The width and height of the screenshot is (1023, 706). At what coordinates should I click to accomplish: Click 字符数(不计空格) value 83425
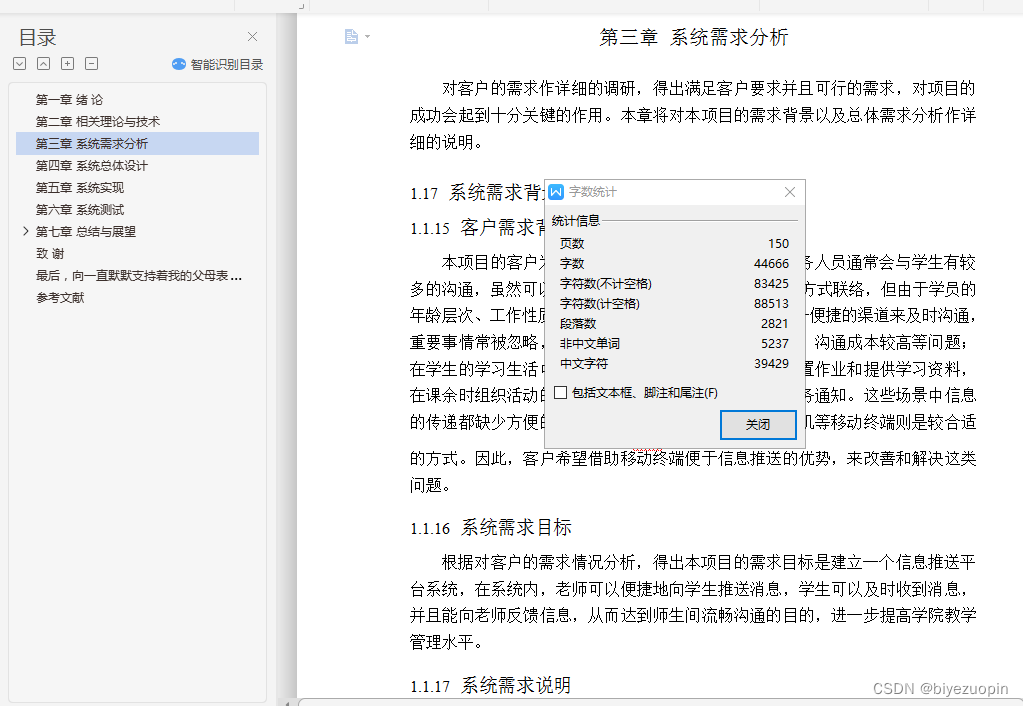click(x=771, y=284)
